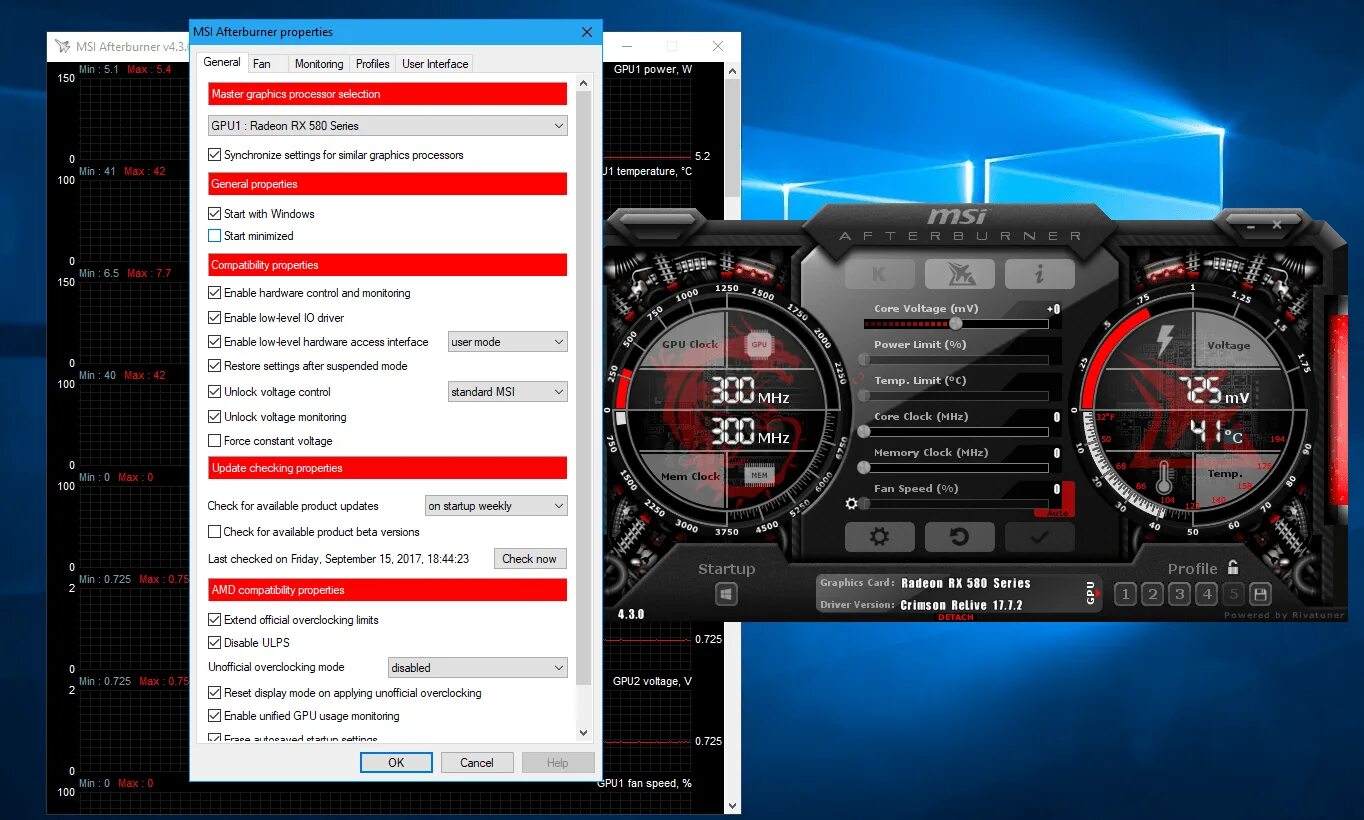The image size is (1364, 820).
Task: Click the save profile floppy disk icon
Action: 1260,595
